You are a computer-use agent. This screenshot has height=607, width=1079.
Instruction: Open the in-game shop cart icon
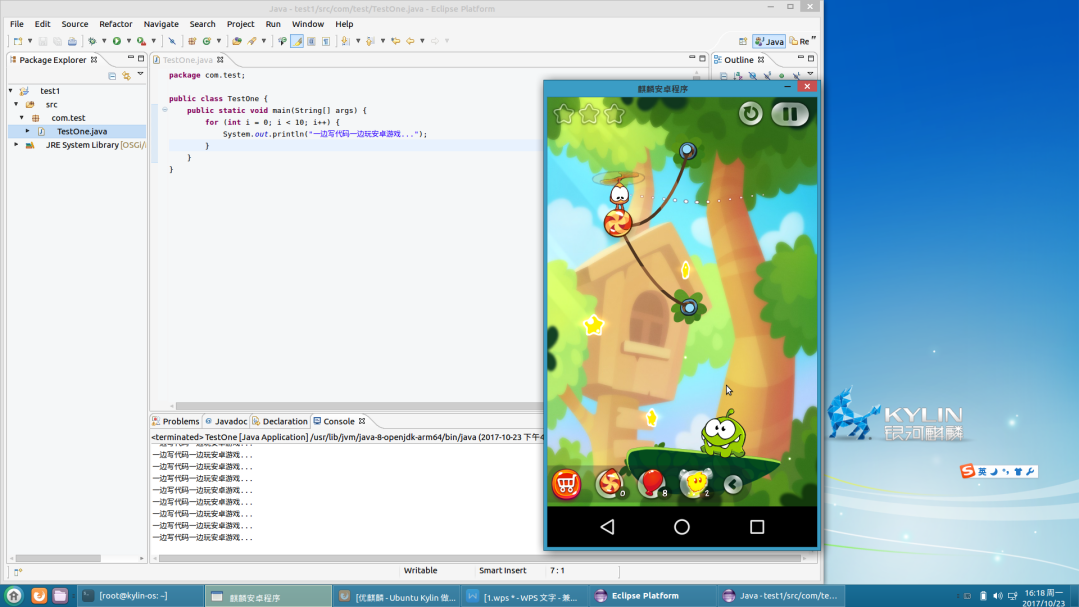[x=566, y=485]
